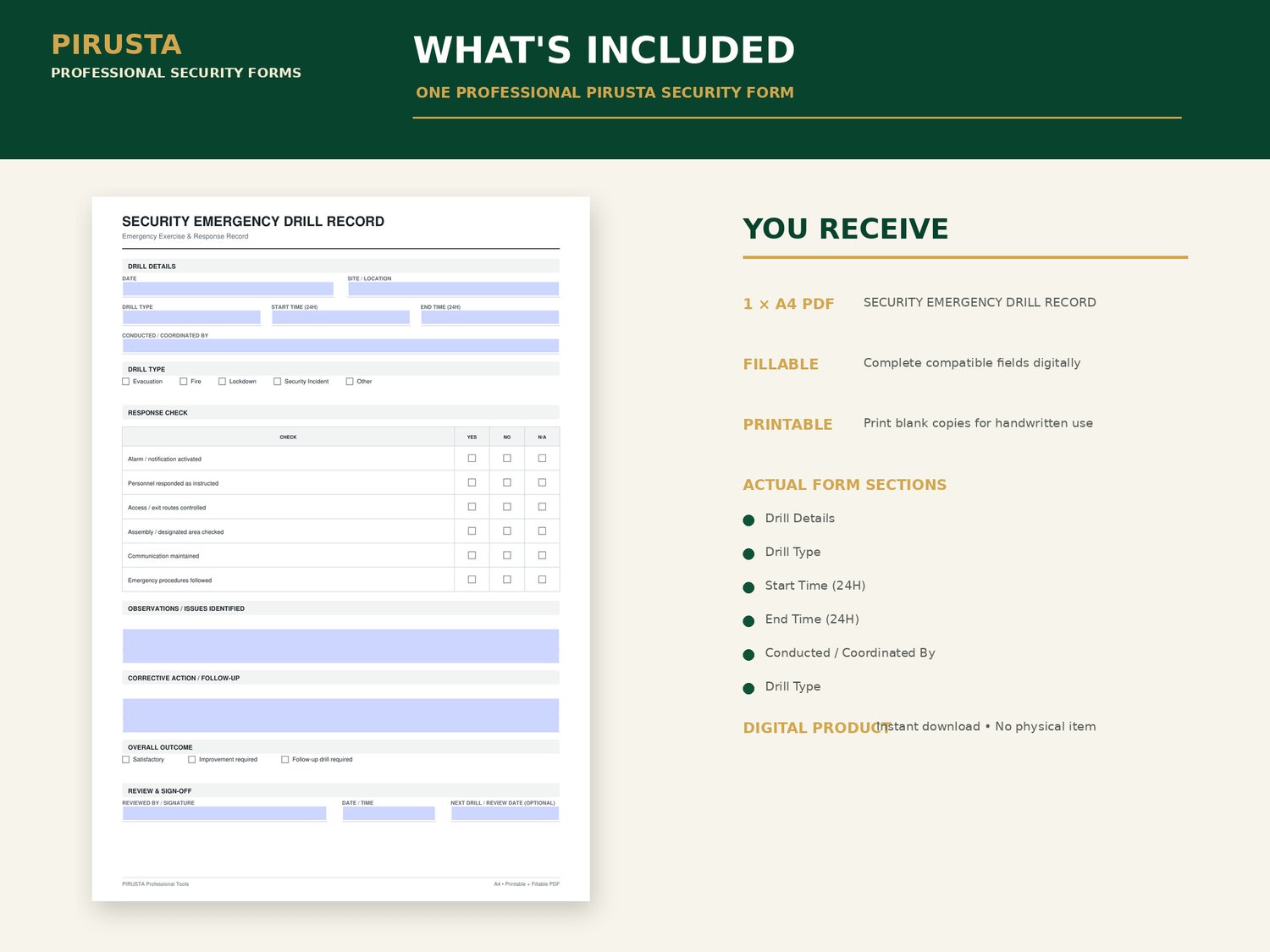Click the 'Drill Details' bullet item

coord(800,519)
